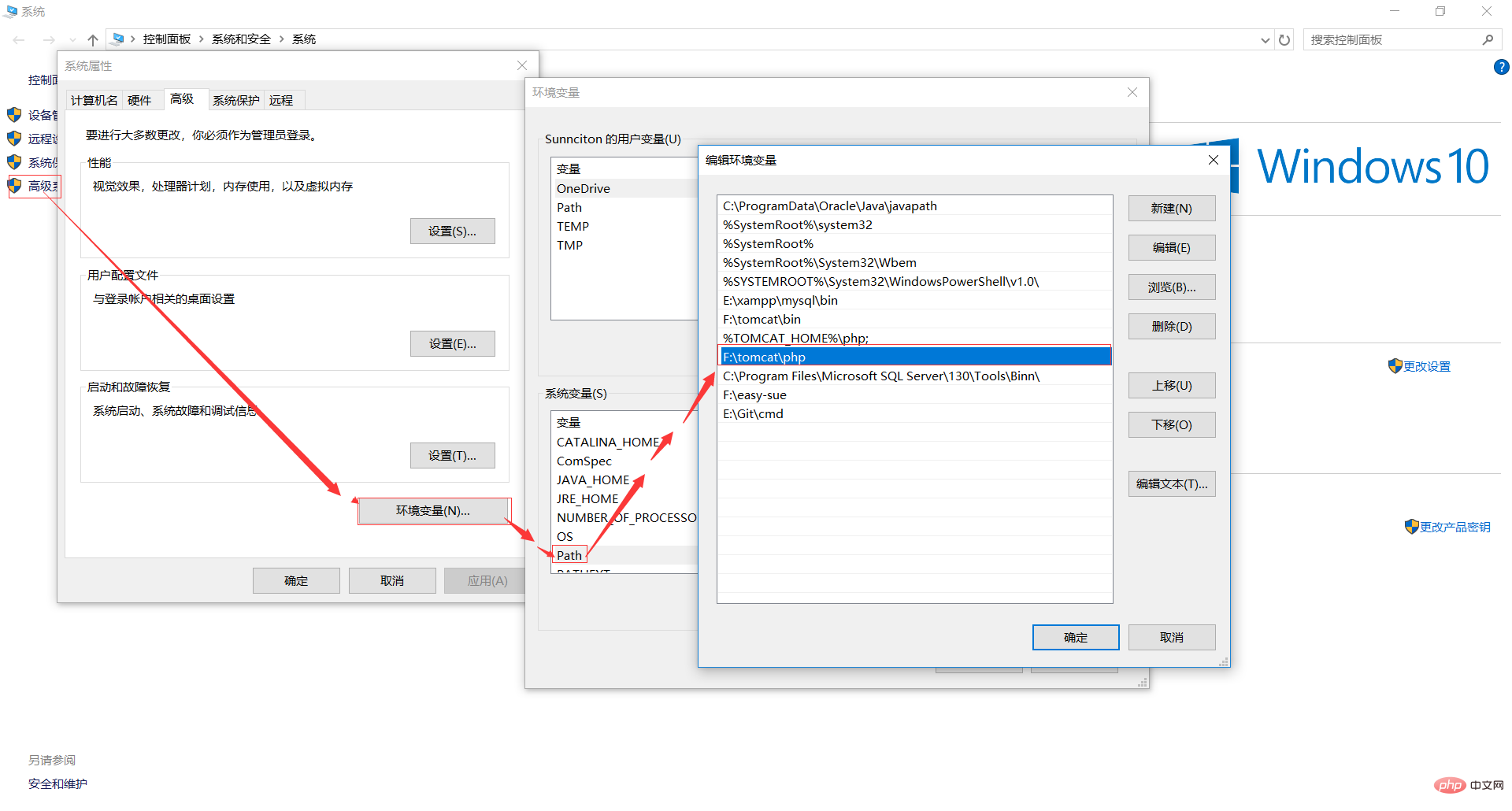Screen dimensions: 1512x811
Task: Click 控制面板 in the breadcrumb path
Action: pos(167,39)
